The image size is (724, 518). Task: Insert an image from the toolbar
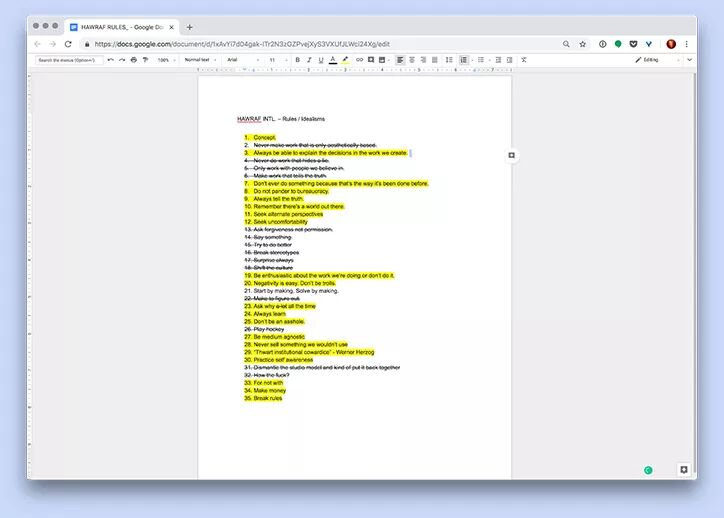click(x=382, y=60)
